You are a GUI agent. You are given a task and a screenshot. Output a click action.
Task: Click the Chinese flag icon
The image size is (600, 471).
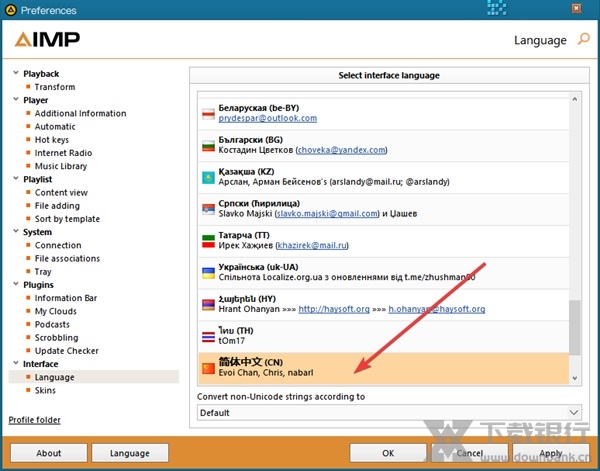coord(209,369)
